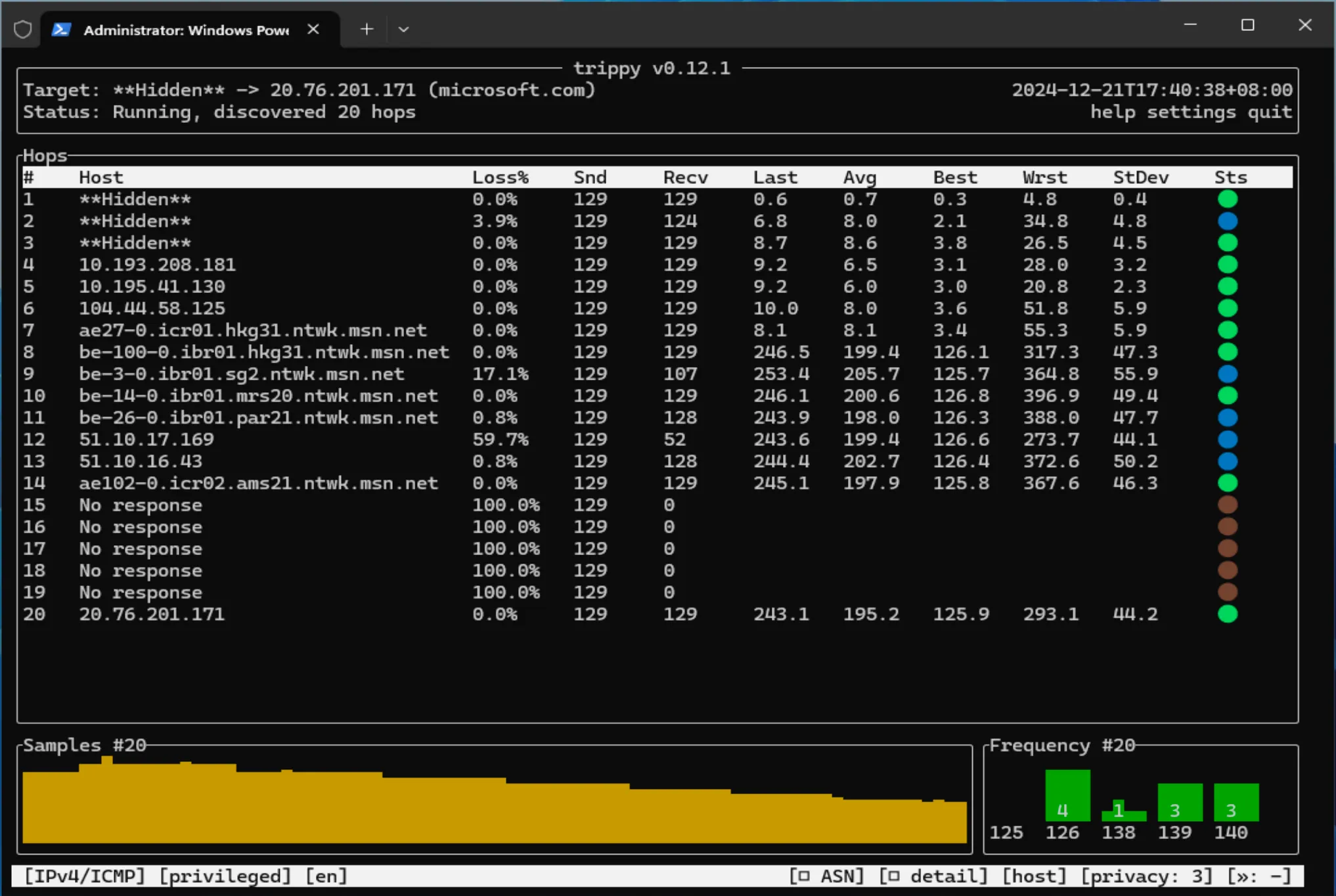
Task: Click the privacy: 3 indicator
Action: [1146, 876]
